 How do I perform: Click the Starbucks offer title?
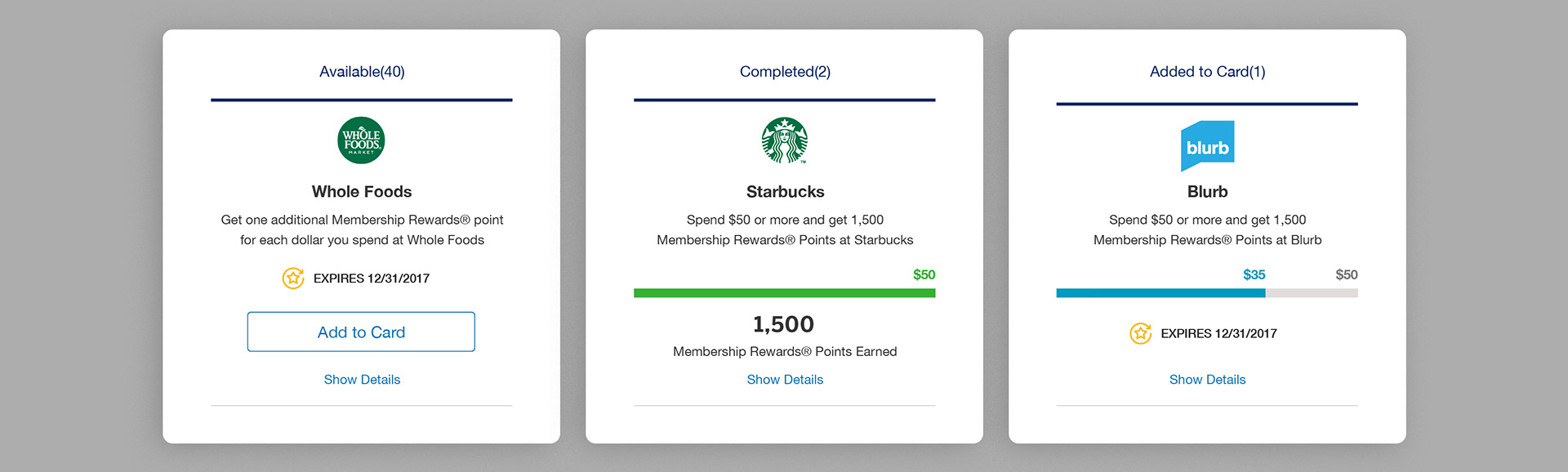tap(785, 192)
